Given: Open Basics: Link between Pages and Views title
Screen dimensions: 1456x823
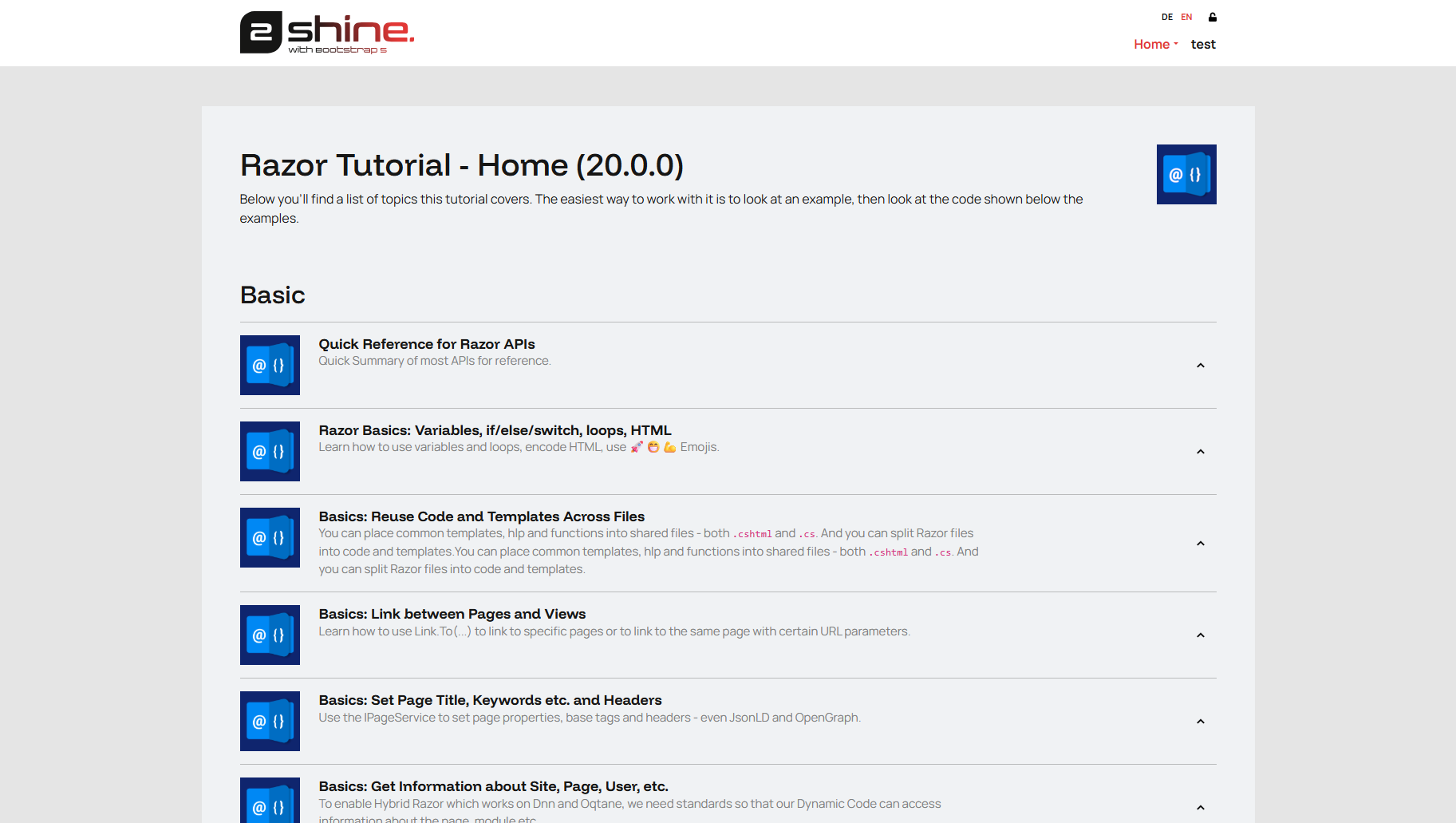Looking at the screenshot, I should (452, 614).
